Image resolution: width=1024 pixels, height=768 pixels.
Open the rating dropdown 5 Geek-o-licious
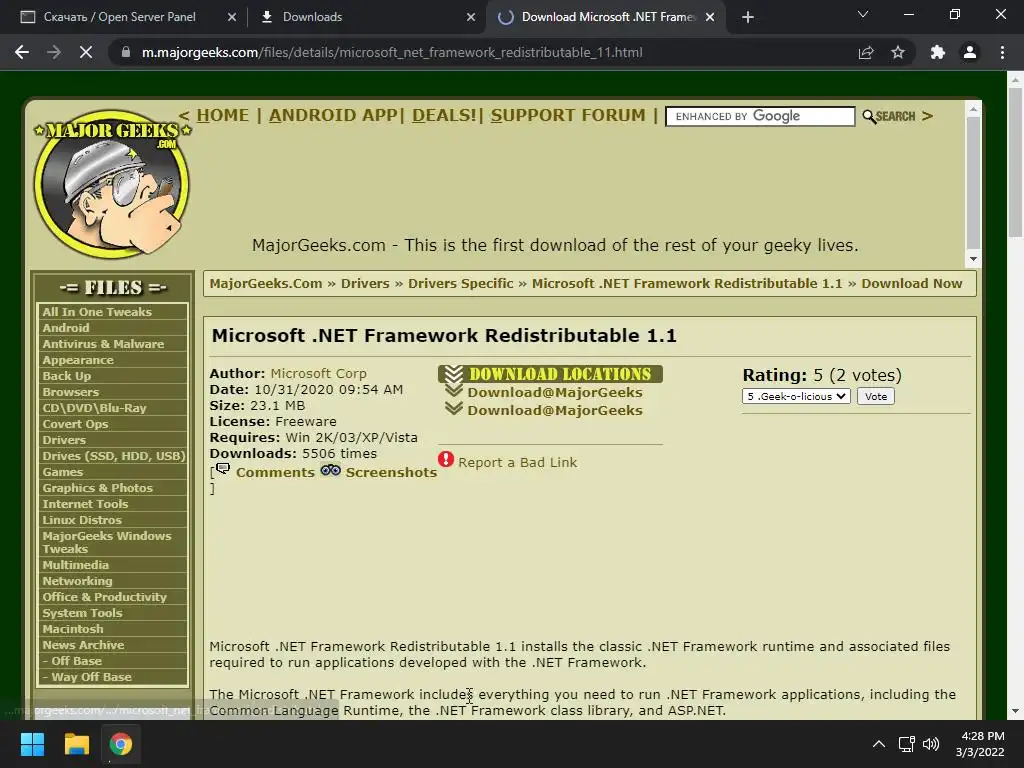pyautogui.click(x=796, y=396)
